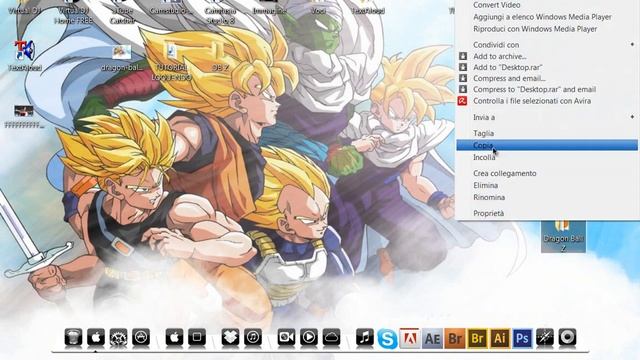Choose Taglia in the context menu
Screen dimensions: 640x360
click(483, 133)
